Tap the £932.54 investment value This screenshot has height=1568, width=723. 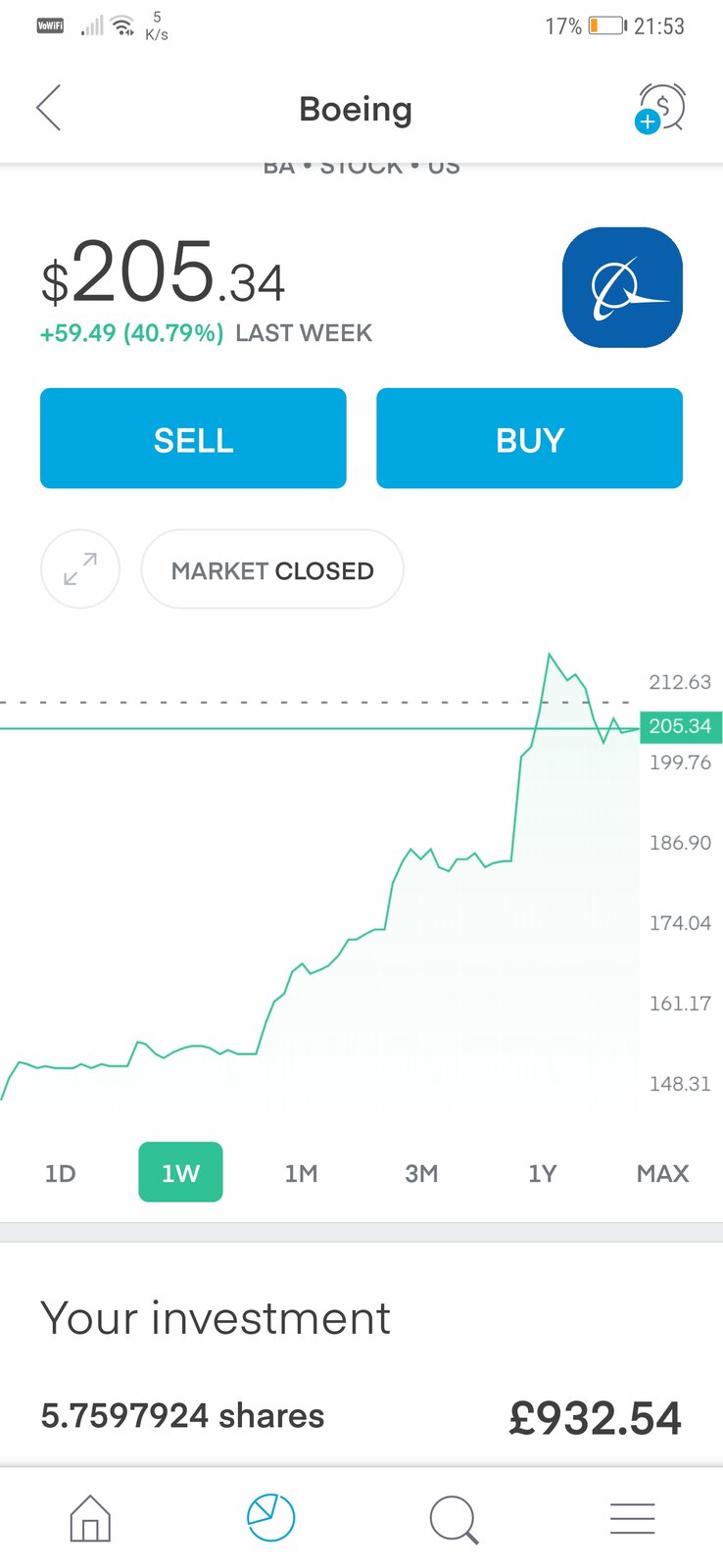[x=595, y=1418]
